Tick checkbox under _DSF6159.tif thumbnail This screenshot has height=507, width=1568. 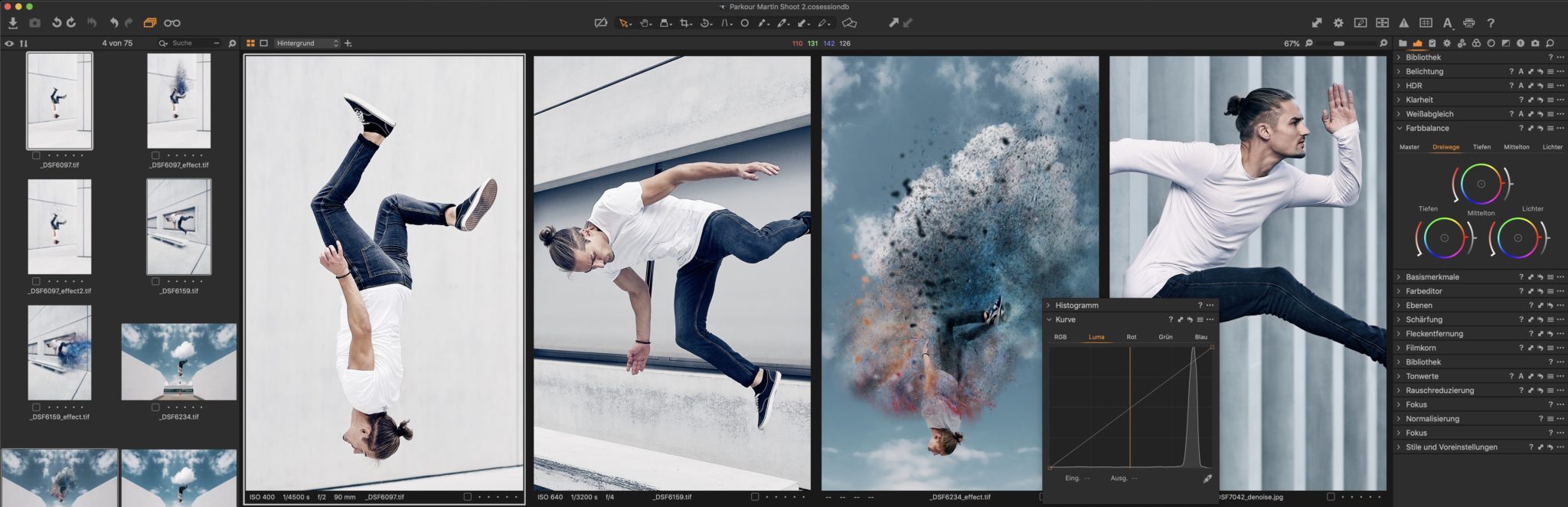(155, 282)
